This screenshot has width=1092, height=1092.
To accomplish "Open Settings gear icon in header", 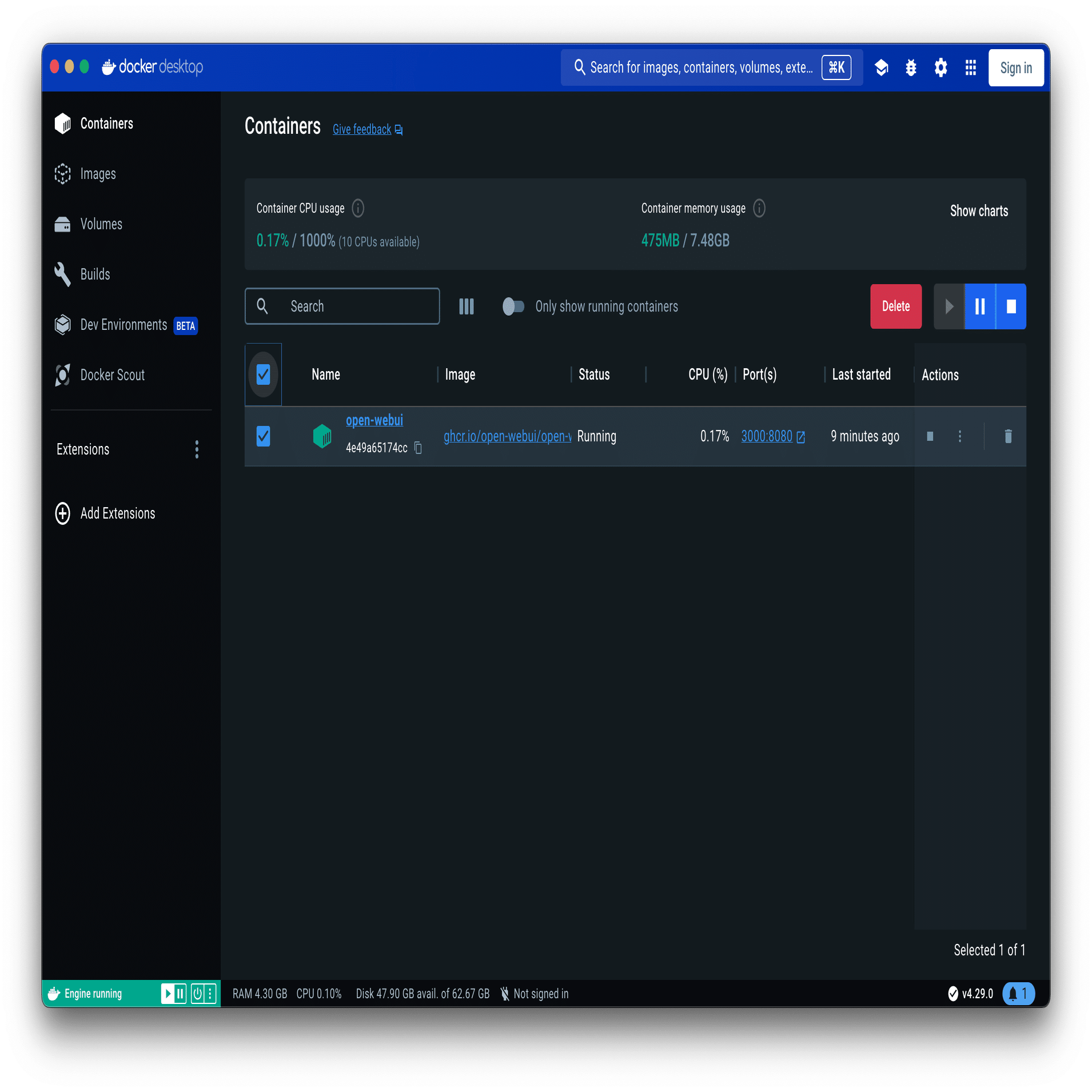I will click(x=940, y=67).
